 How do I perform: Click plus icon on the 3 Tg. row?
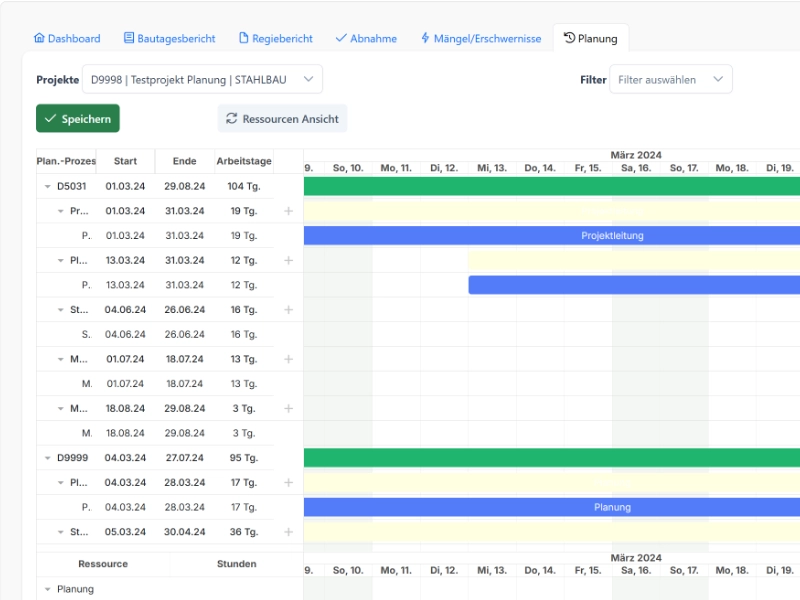pyautogui.click(x=288, y=408)
